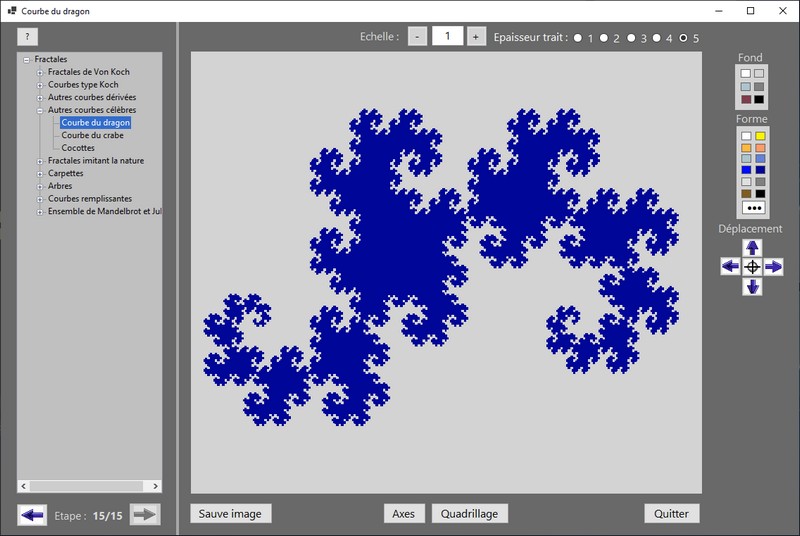Click the question mark help button
800x536 pixels.
click(28, 36)
